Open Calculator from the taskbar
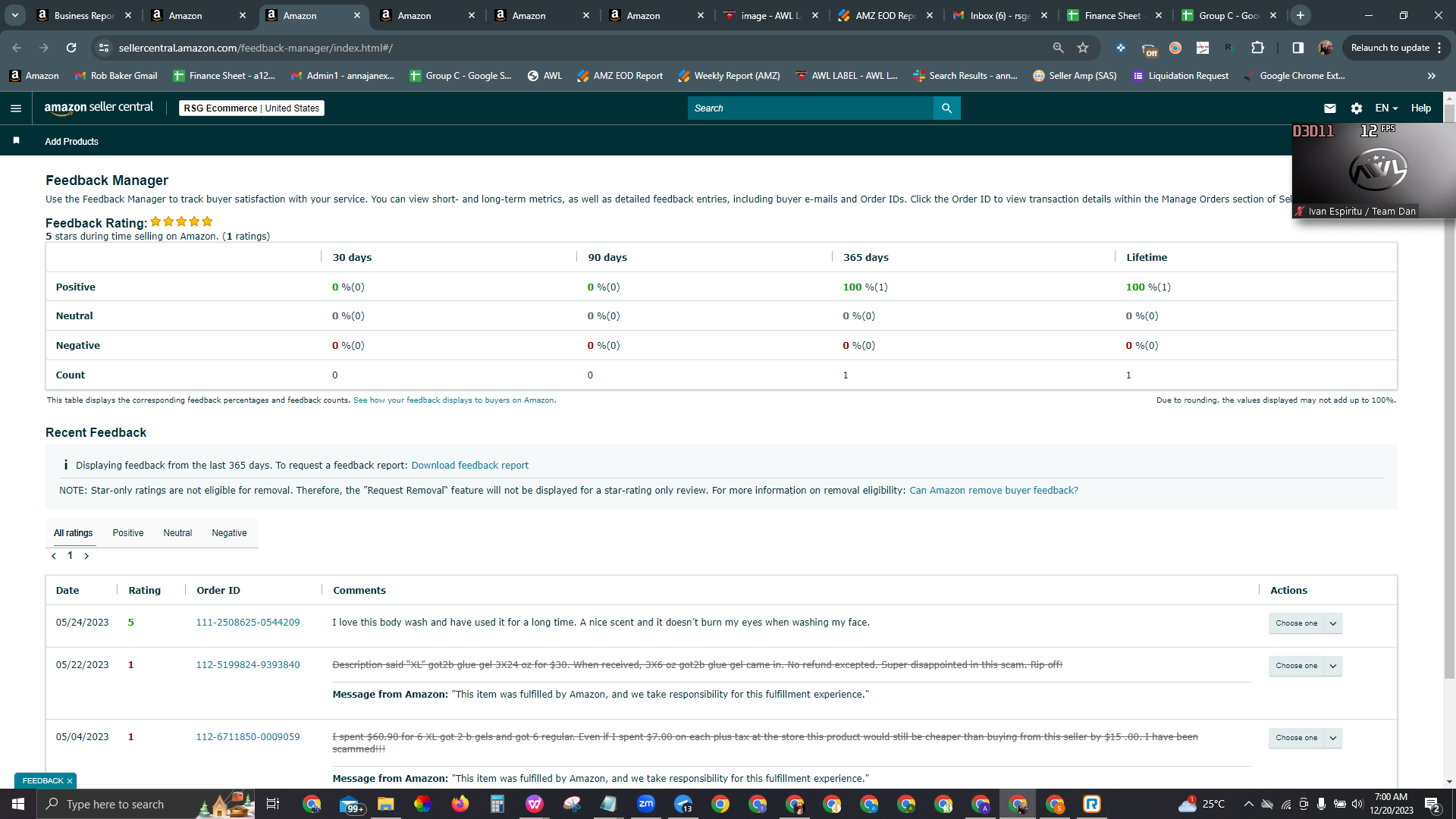Viewport: 1456px width, 819px height. pos(497,804)
